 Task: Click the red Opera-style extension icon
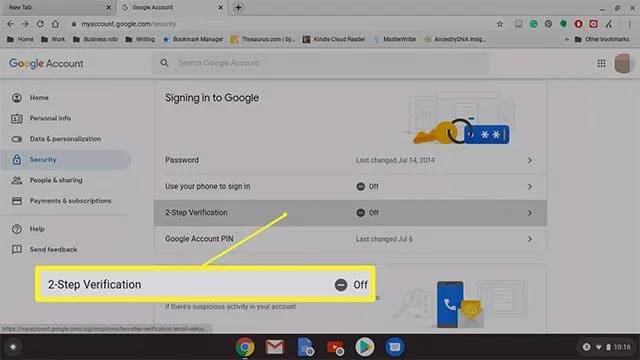pyautogui.click(x=578, y=24)
